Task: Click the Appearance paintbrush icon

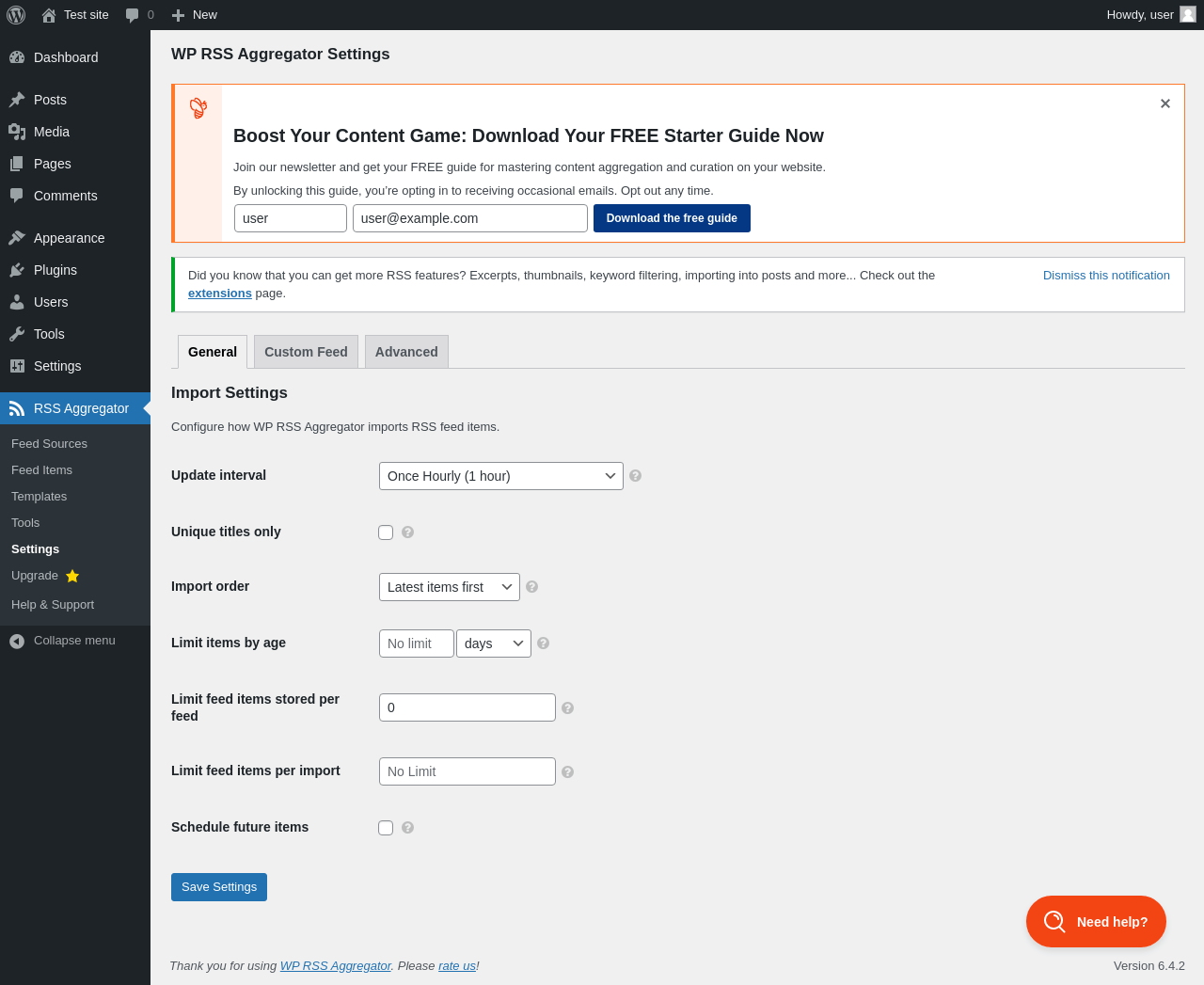Action: pos(17,238)
